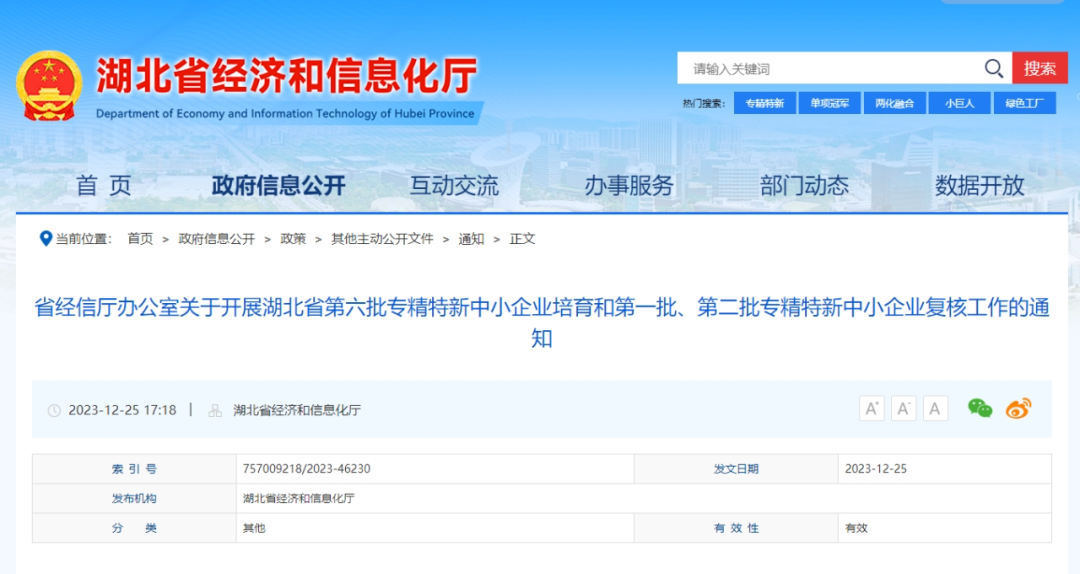Click the magnifier search icon

coord(993,68)
